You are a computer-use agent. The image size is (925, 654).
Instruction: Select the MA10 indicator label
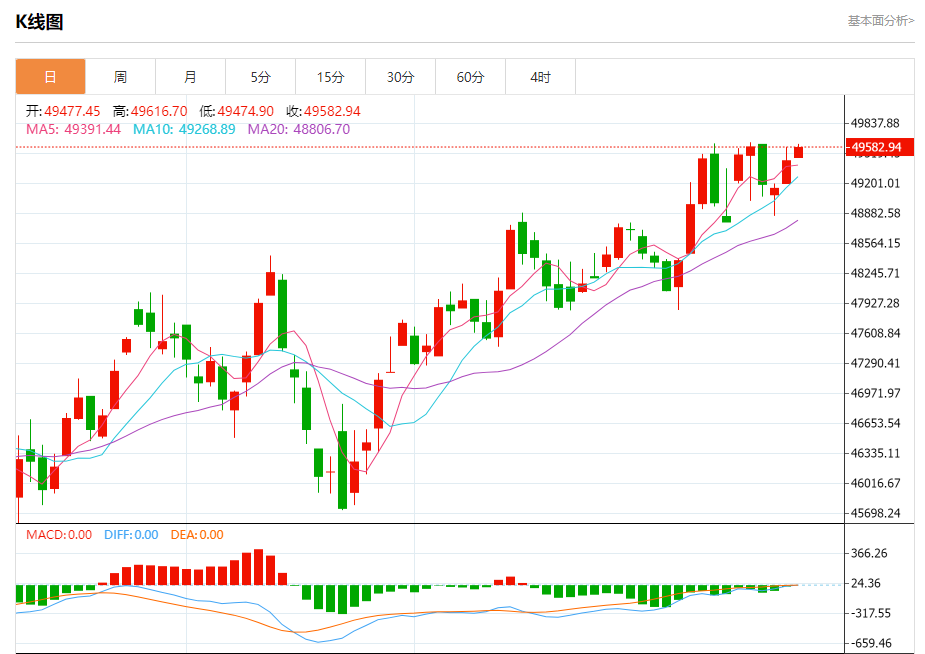[184, 129]
